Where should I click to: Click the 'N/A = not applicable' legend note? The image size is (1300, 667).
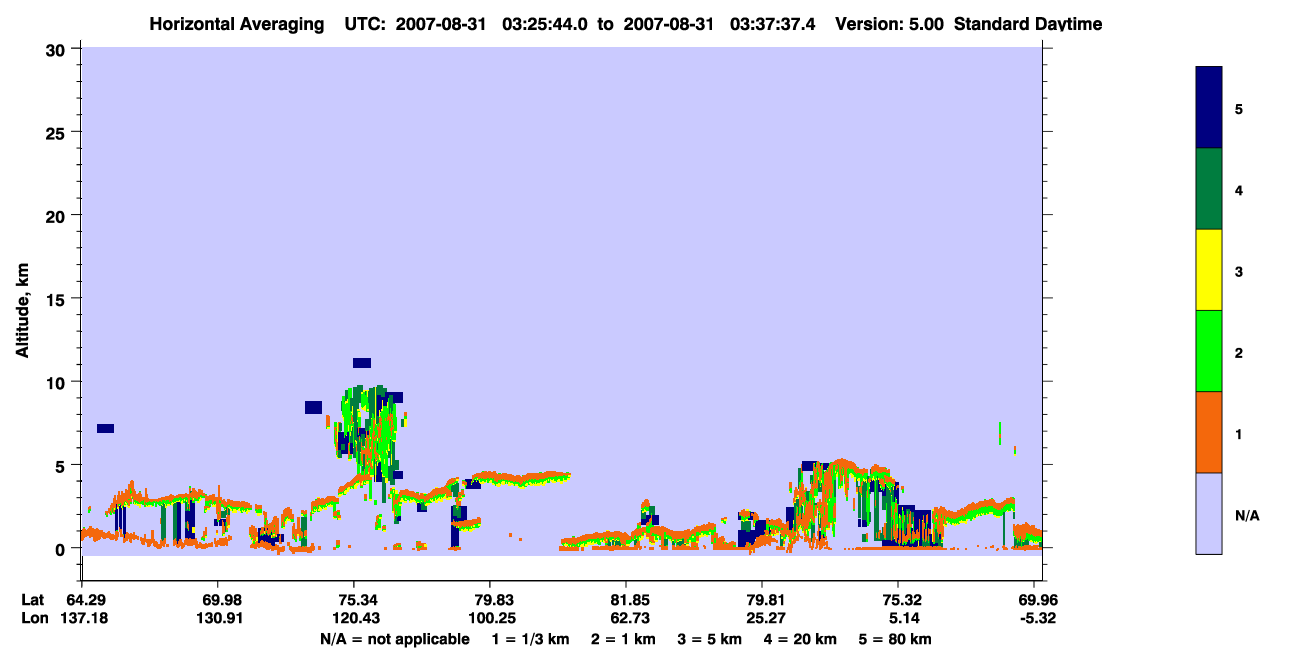tap(394, 639)
